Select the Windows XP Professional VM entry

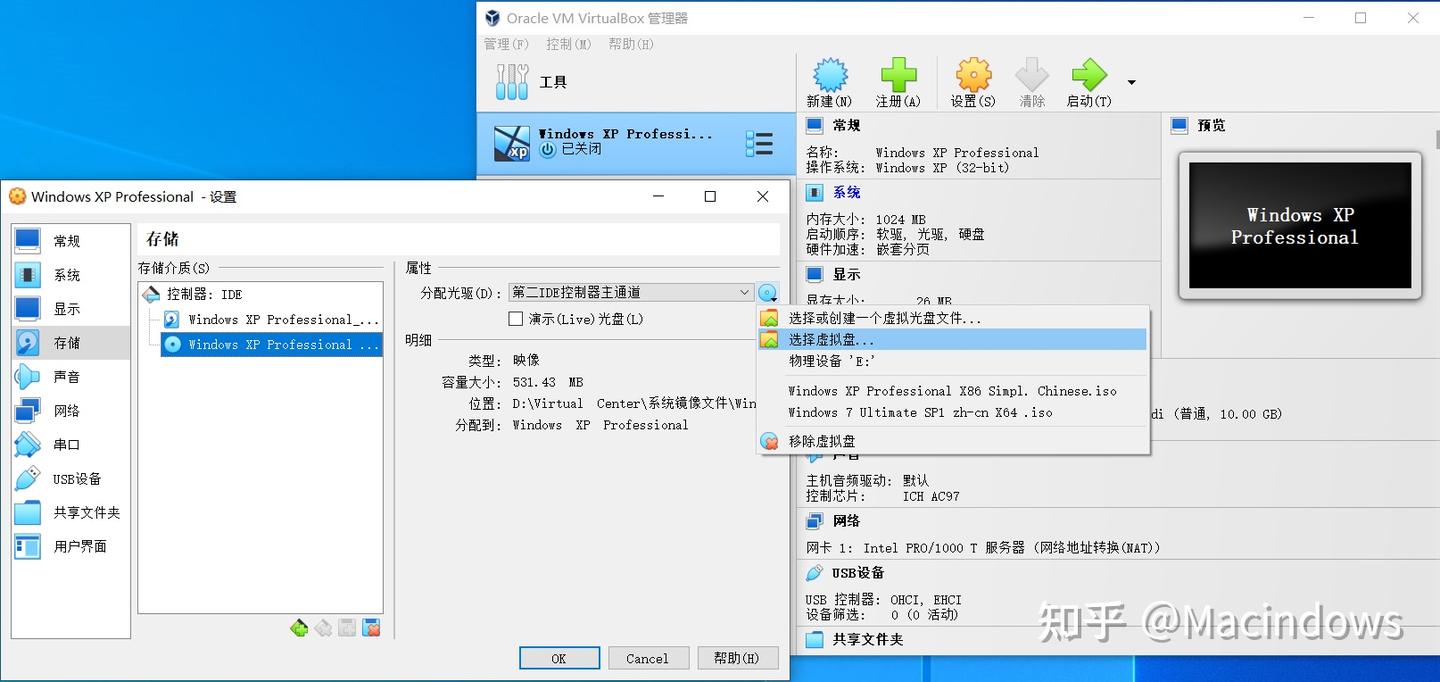(x=635, y=144)
